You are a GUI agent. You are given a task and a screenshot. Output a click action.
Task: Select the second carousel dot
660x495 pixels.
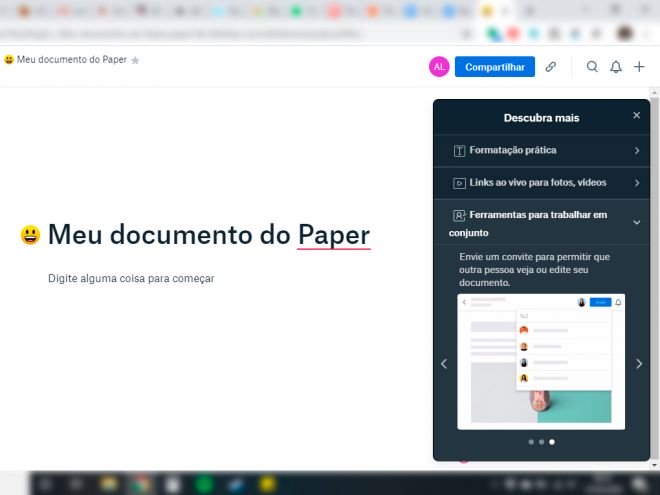pyautogui.click(x=541, y=442)
